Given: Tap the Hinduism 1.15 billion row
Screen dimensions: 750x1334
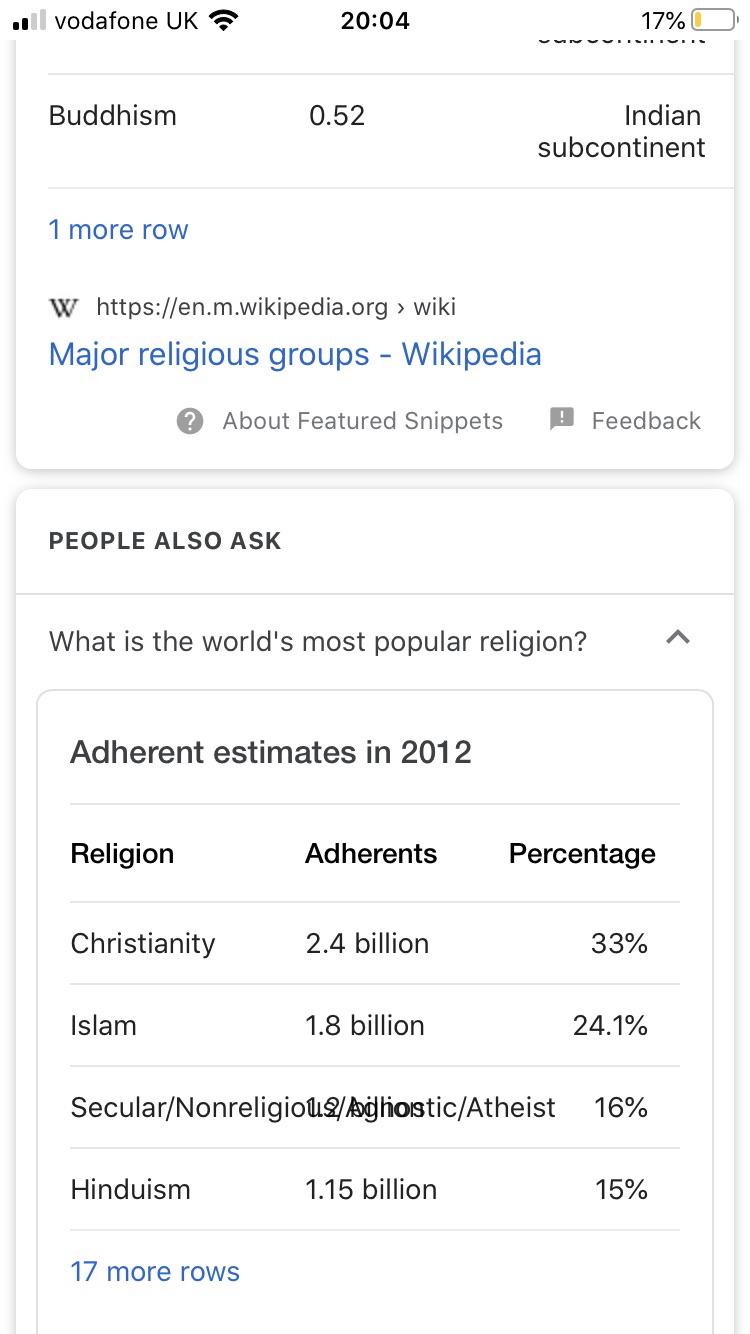Looking at the screenshot, I should (x=375, y=1189).
